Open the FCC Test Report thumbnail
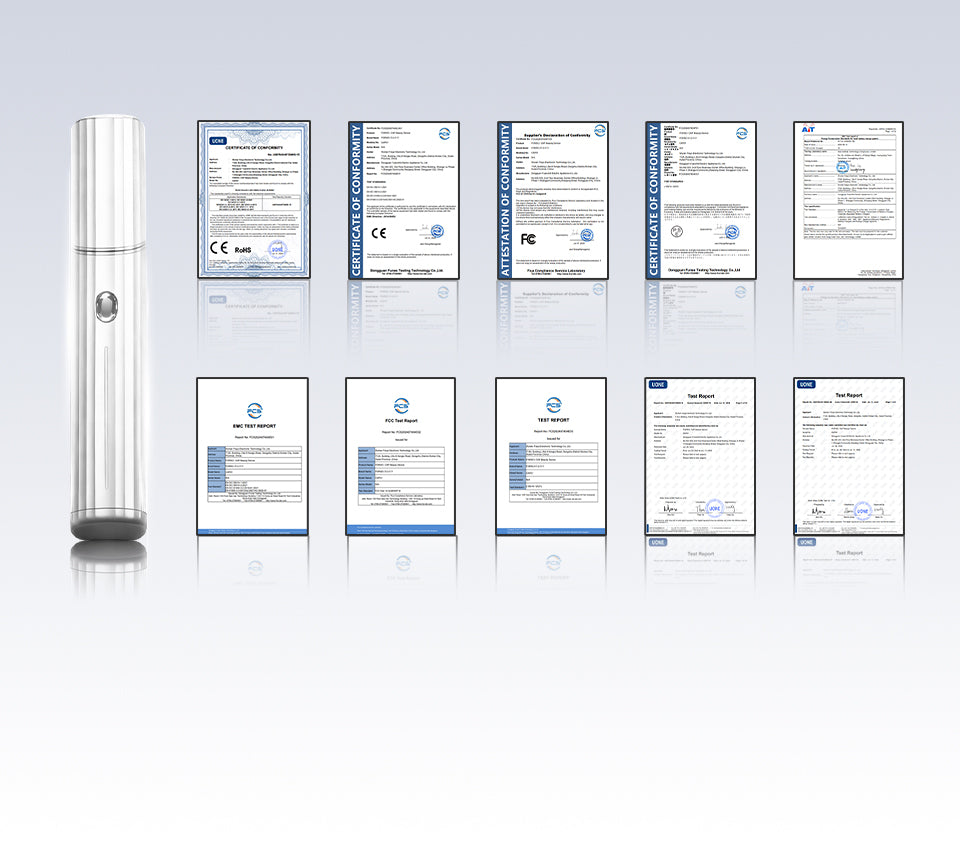Viewport: 960px width, 841px height. 401,456
